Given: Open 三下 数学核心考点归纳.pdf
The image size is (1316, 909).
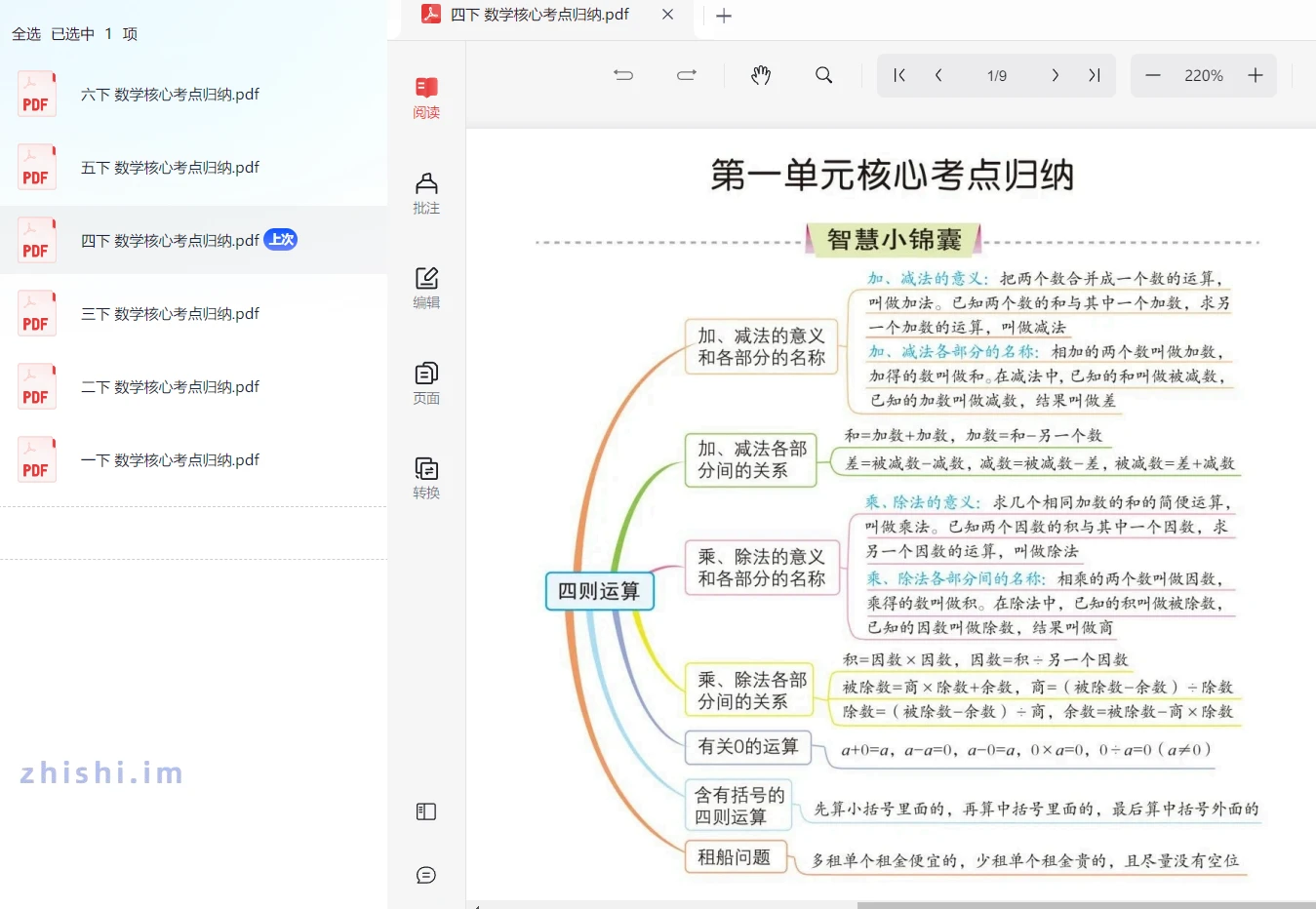Looking at the screenshot, I should pos(170,314).
